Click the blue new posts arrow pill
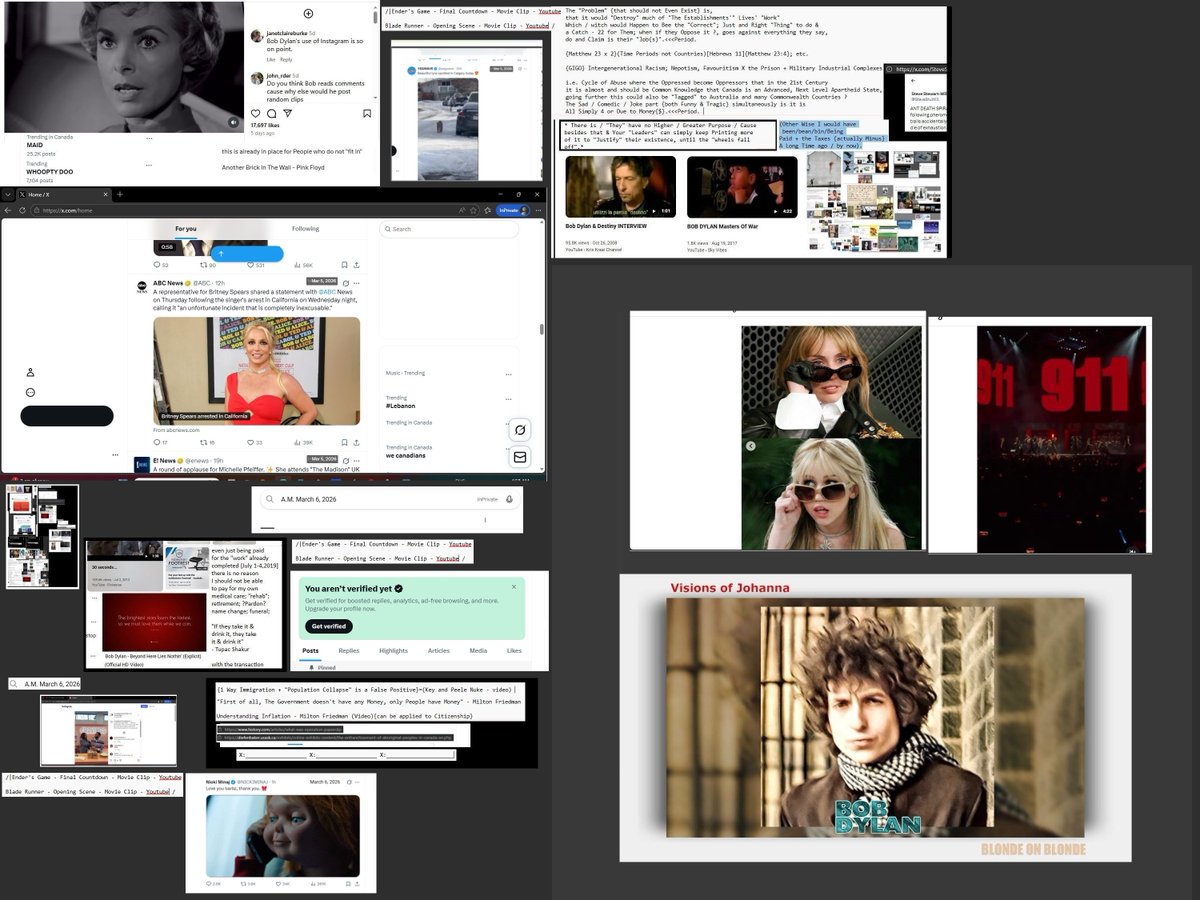The height and width of the screenshot is (900, 1200). (246, 254)
